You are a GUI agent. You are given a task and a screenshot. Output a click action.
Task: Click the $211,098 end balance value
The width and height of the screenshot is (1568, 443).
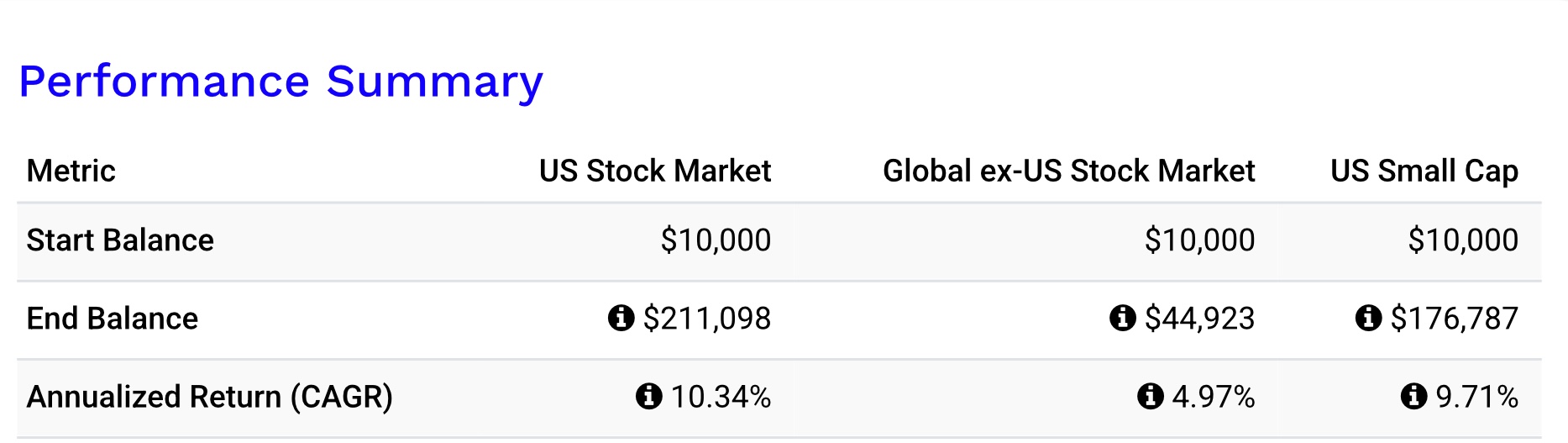(707, 319)
